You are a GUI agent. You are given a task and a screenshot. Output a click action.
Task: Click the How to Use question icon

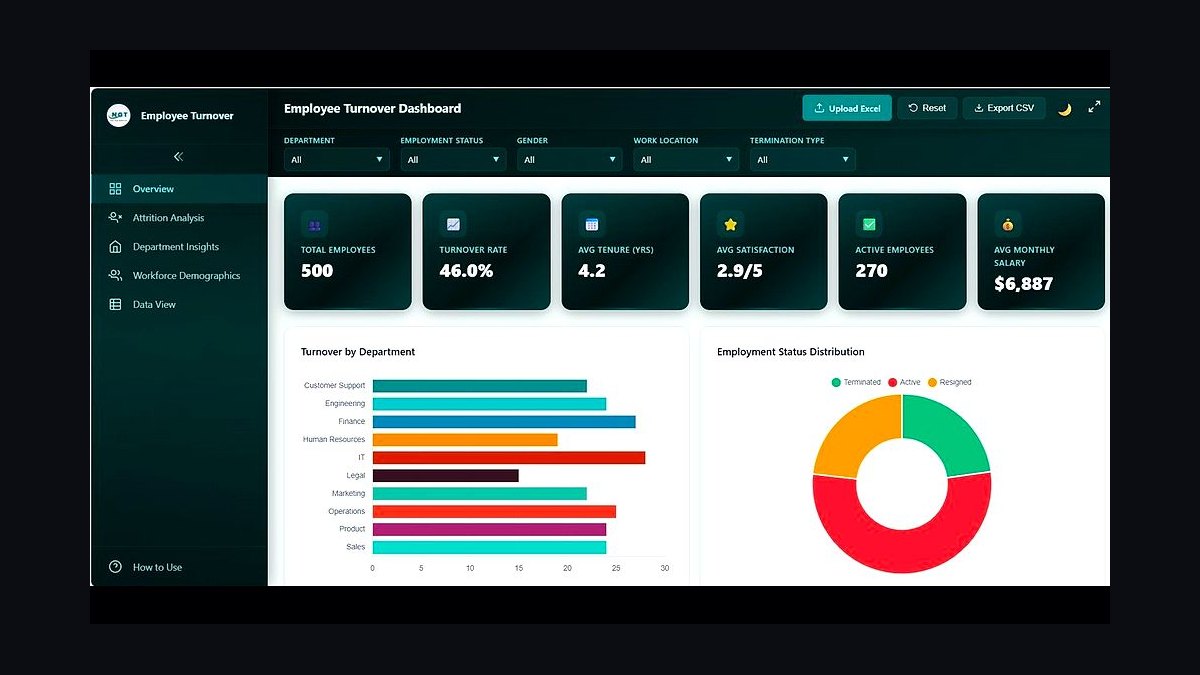(x=115, y=567)
